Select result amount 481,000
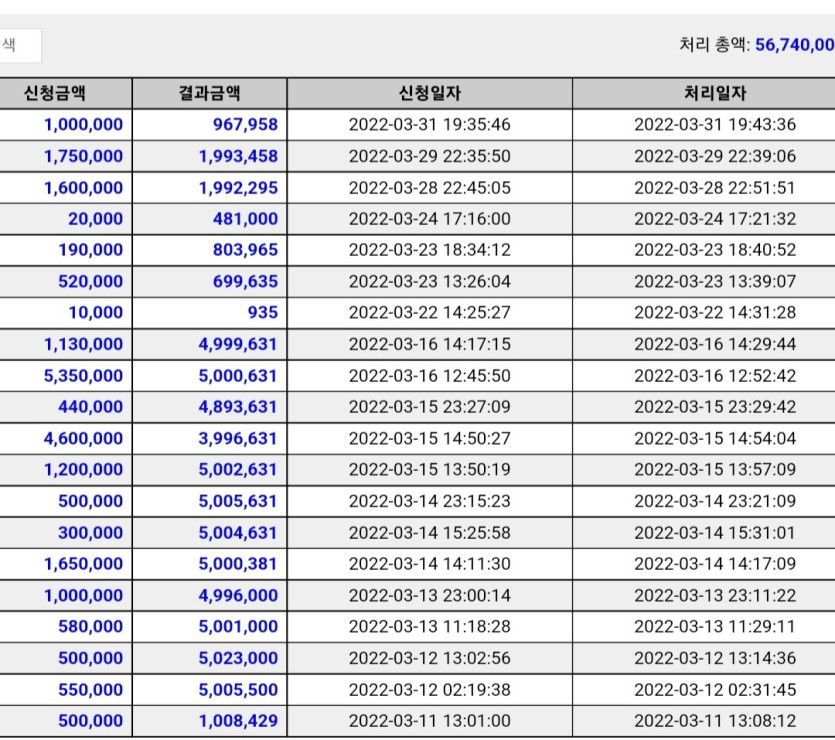Viewport: 835px width, 740px height. (245, 219)
